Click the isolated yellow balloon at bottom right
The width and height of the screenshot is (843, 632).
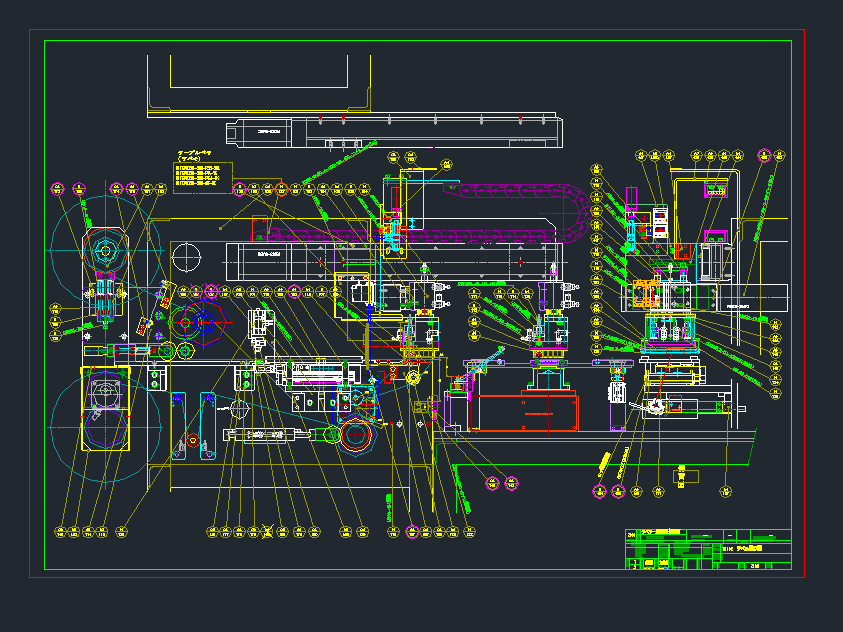pos(725,491)
